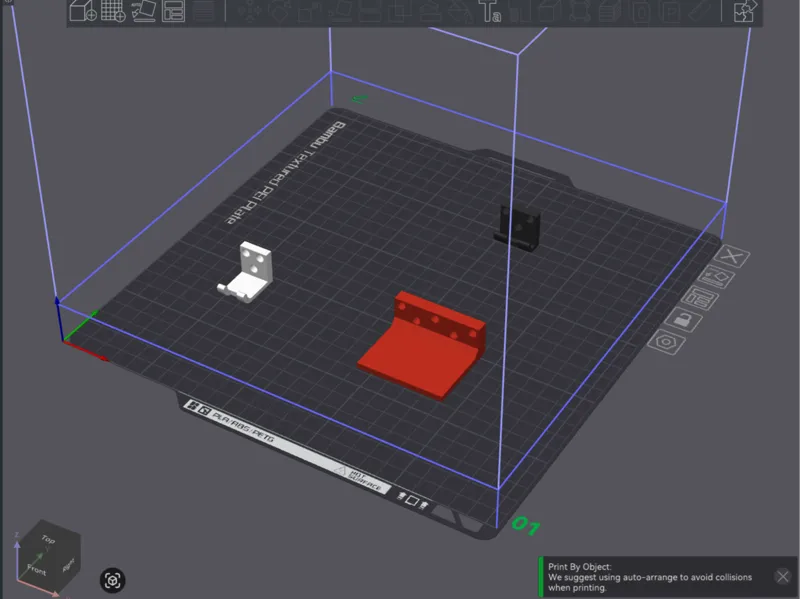Auto orient objects on this plate

[x=716, y=278]
